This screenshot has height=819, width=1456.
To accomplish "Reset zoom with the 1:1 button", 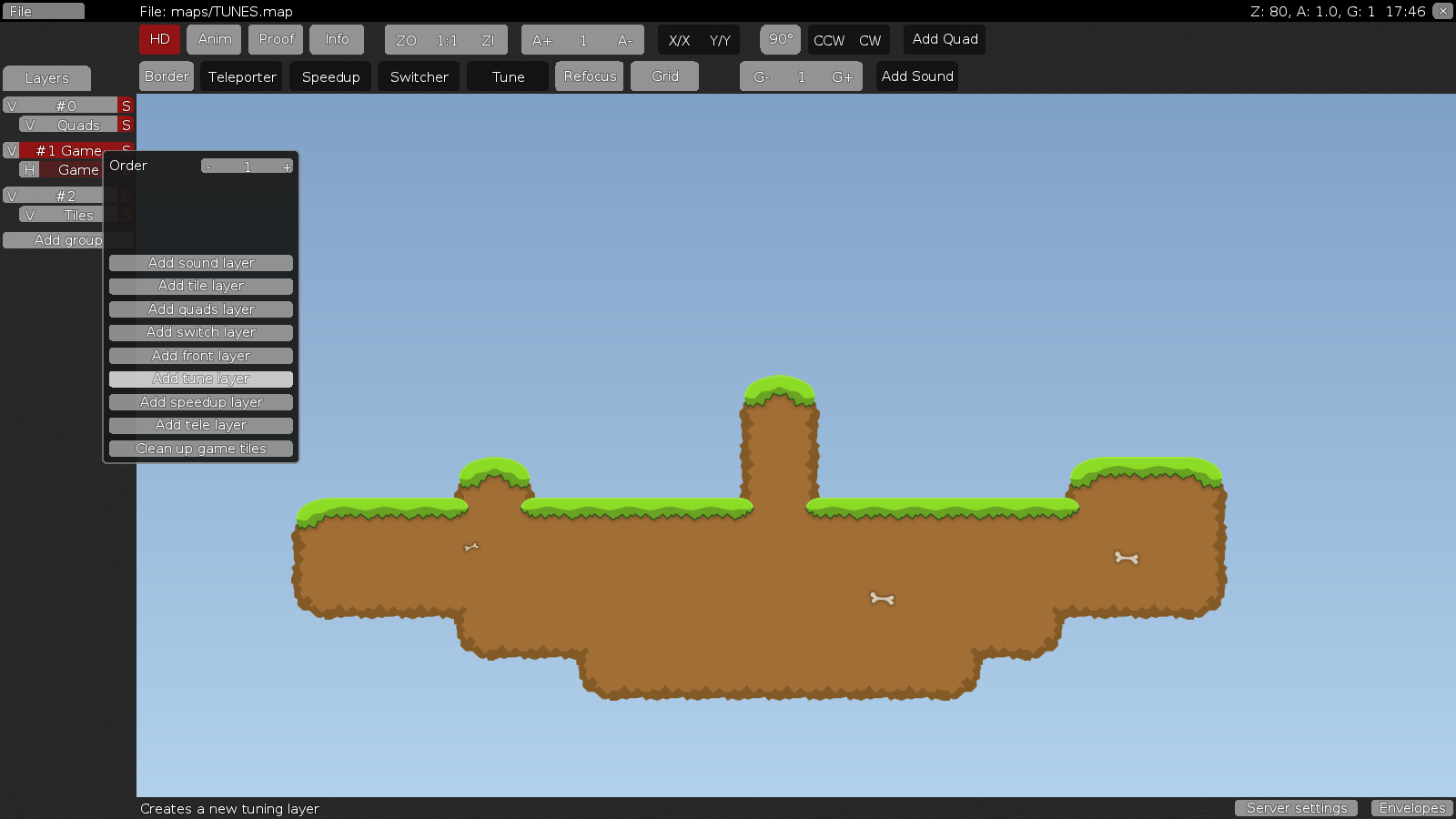I will click(447, 40).
